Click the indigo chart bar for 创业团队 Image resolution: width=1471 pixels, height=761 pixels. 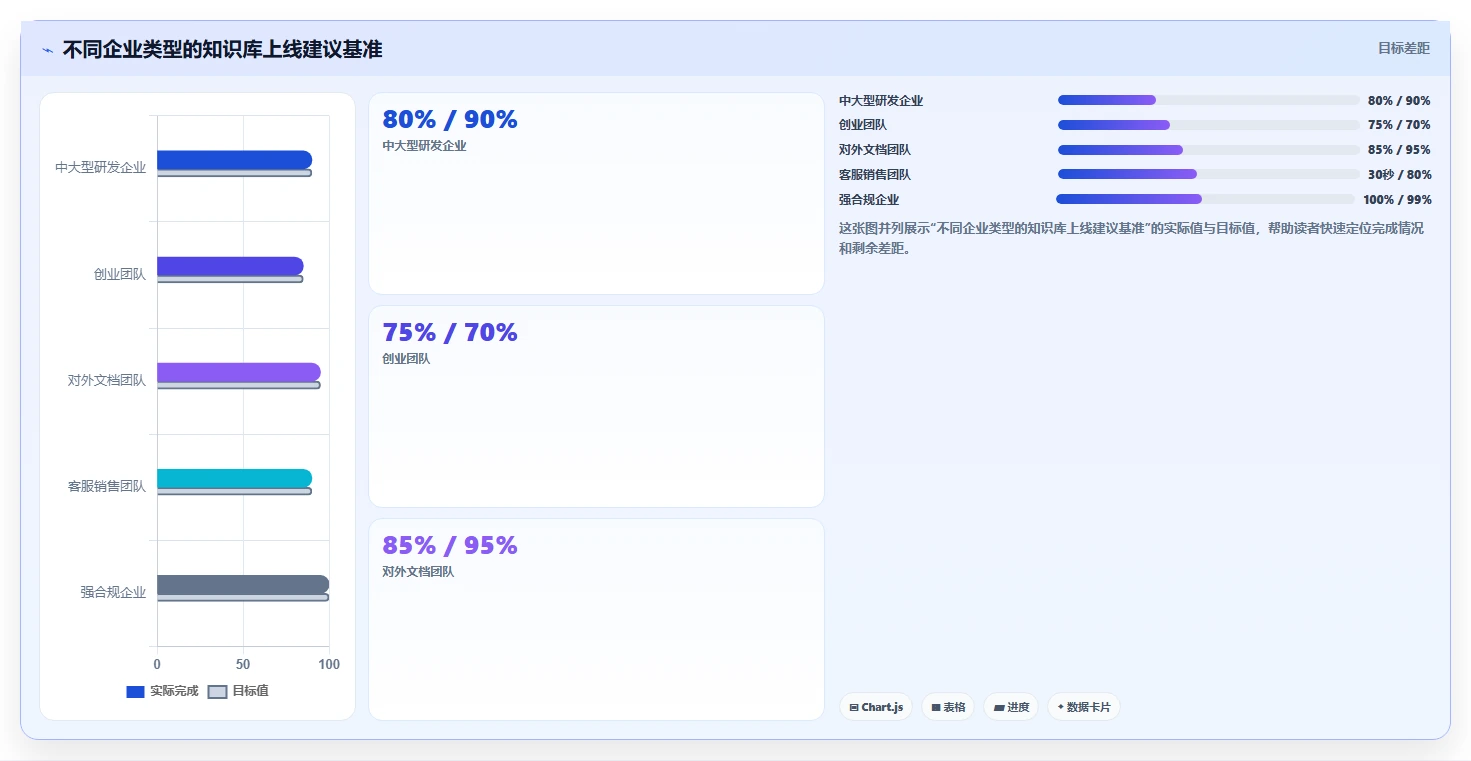(230, 266)
